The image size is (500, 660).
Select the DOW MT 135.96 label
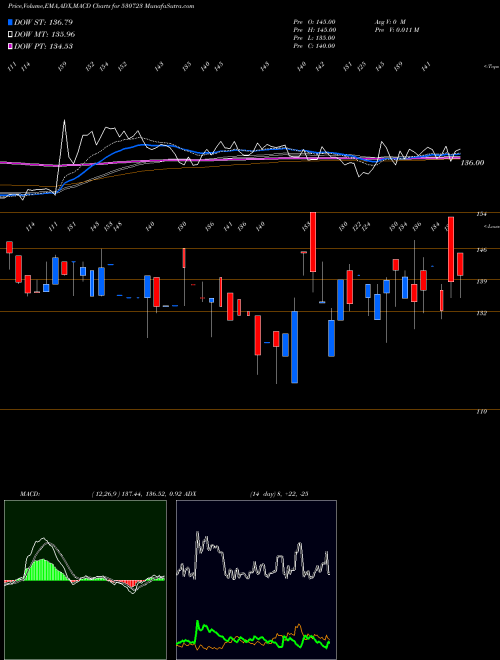[45, 34]
